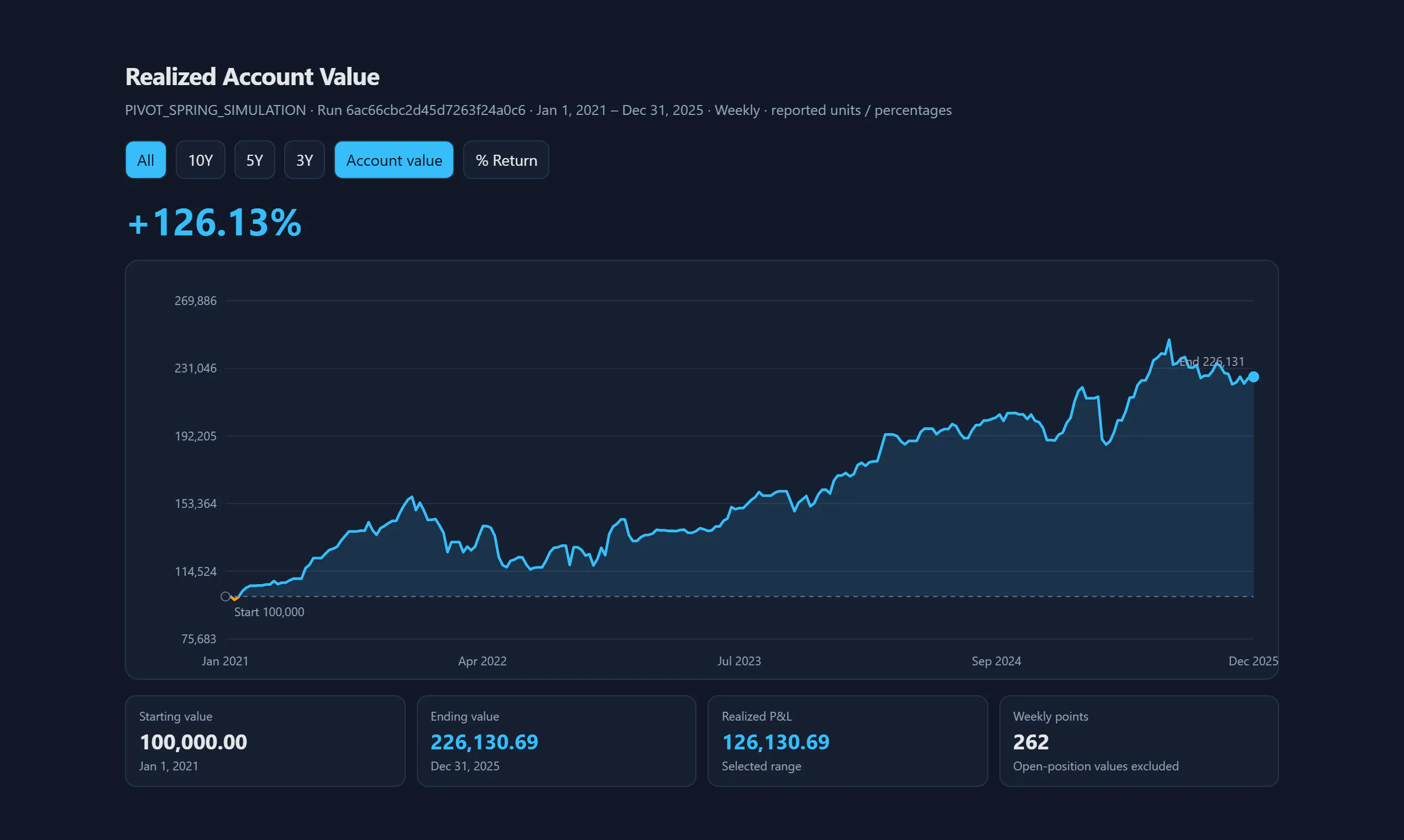Click the Selected range caption

click(x=762, y=766)
